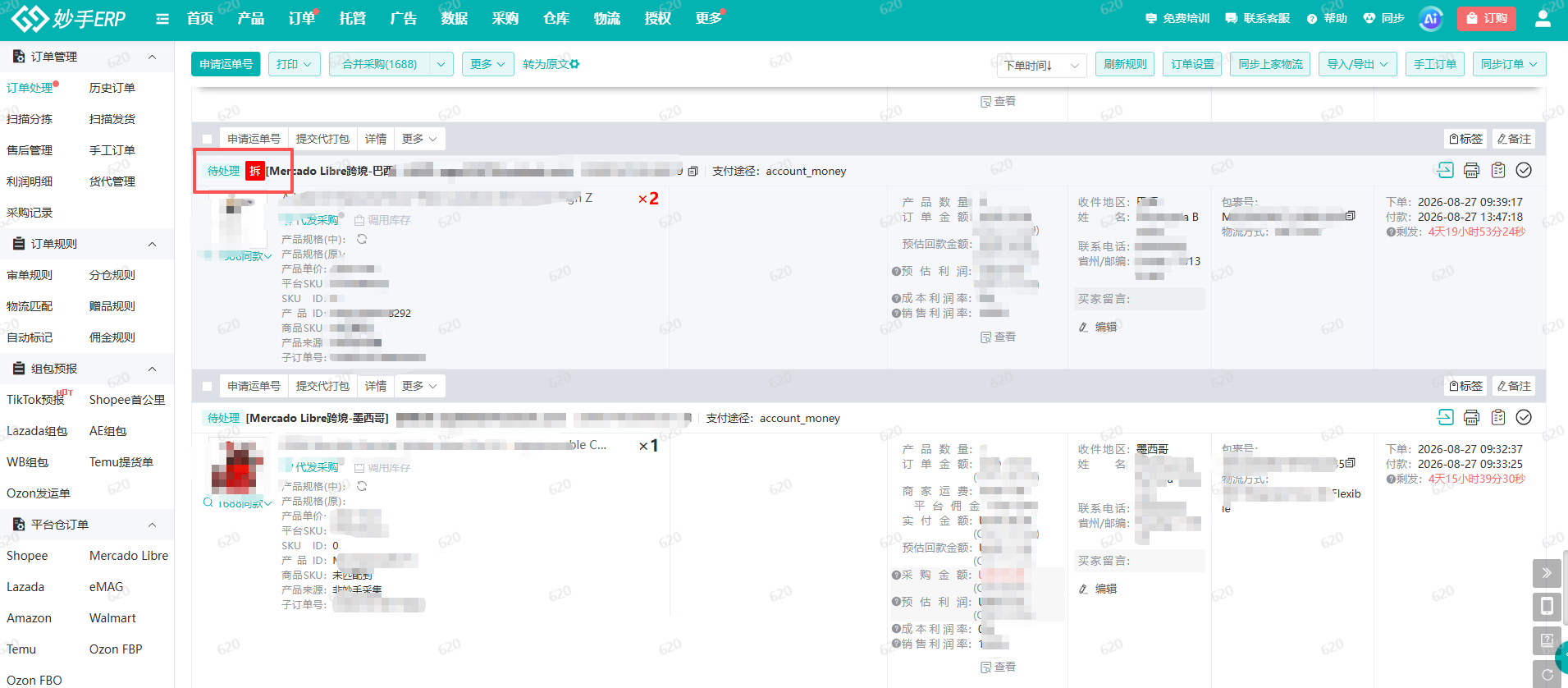
Task: Click 备注 on the Mexico order
Action: point(1514,386)
